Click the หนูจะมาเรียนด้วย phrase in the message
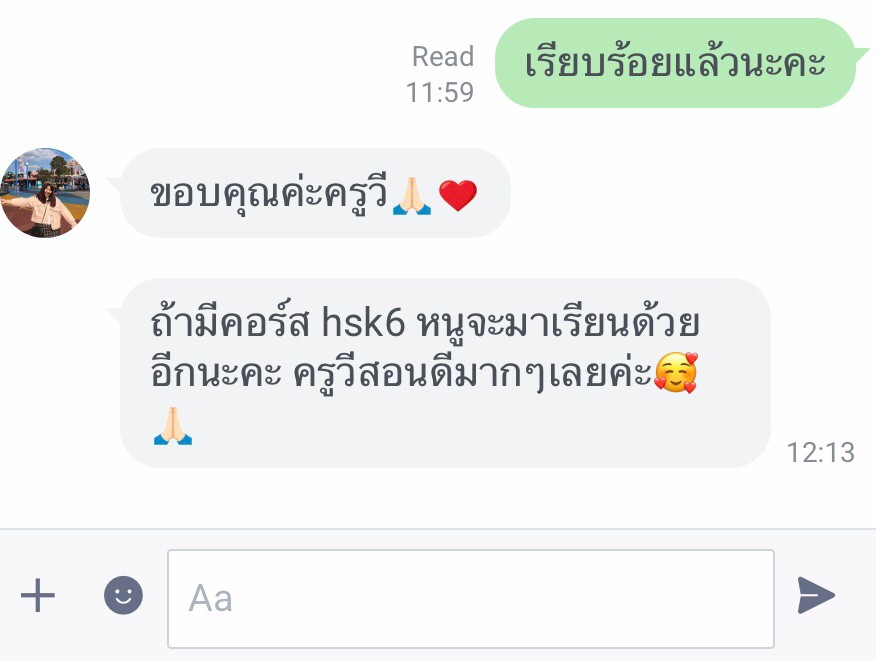Image resolution: width=876 pixels, height=661 pixels. pyautogui.click(x=559, y=322)
